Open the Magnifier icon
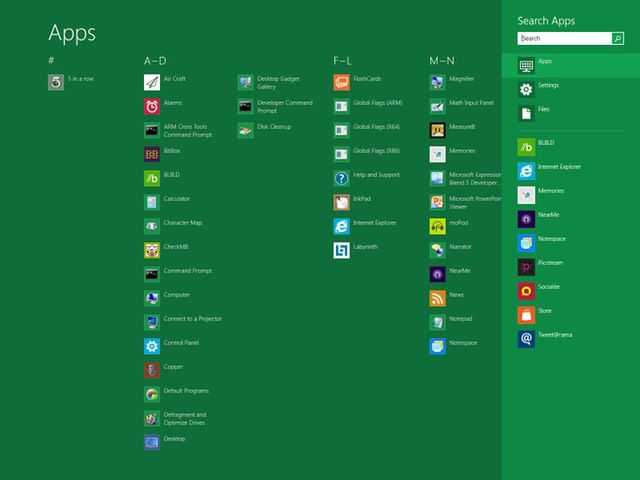The width and height of the screenshot is (640, 480). pyautogui.click(x=437, y=82)
